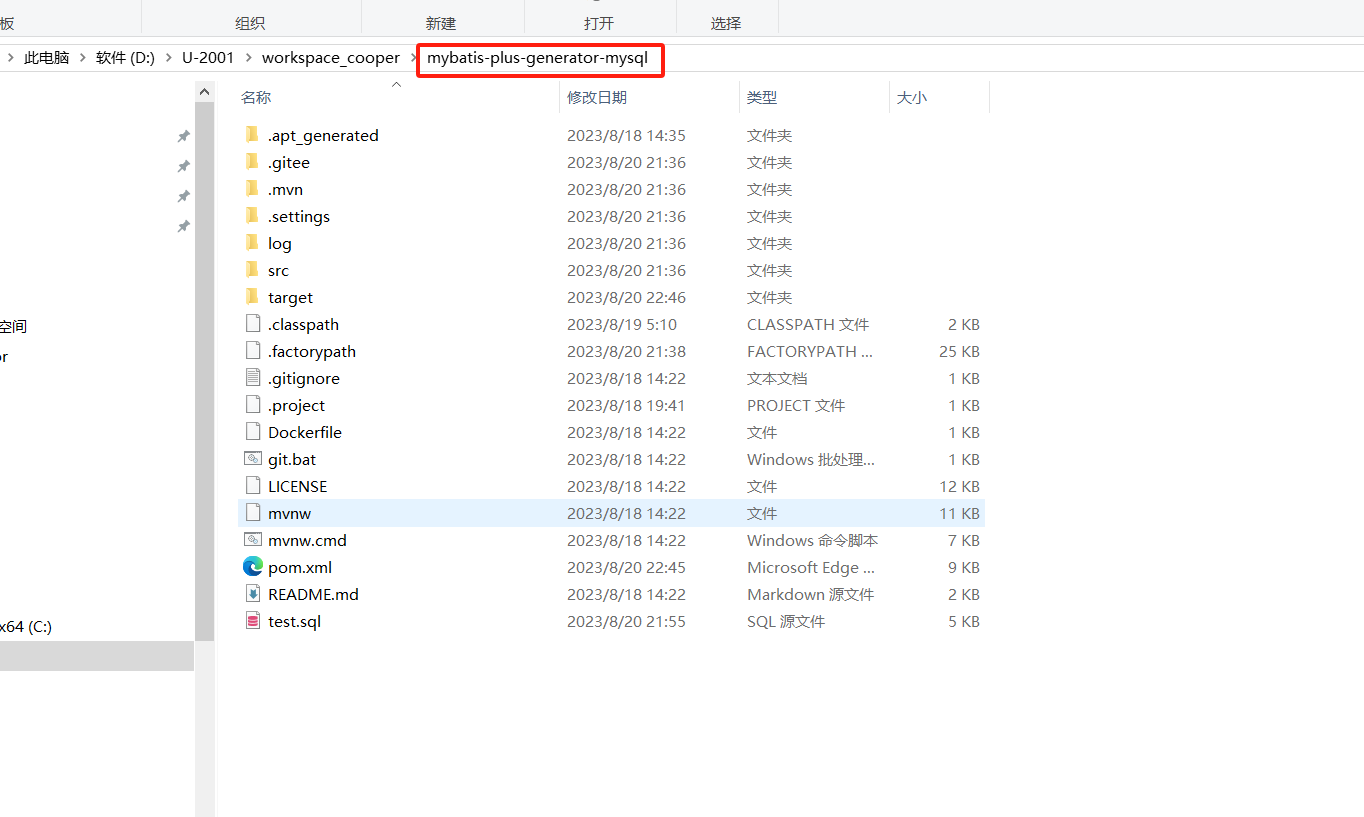Viewport: 1364px width, 817px height.
Task: Select file name git.bat
Action: 292,459
